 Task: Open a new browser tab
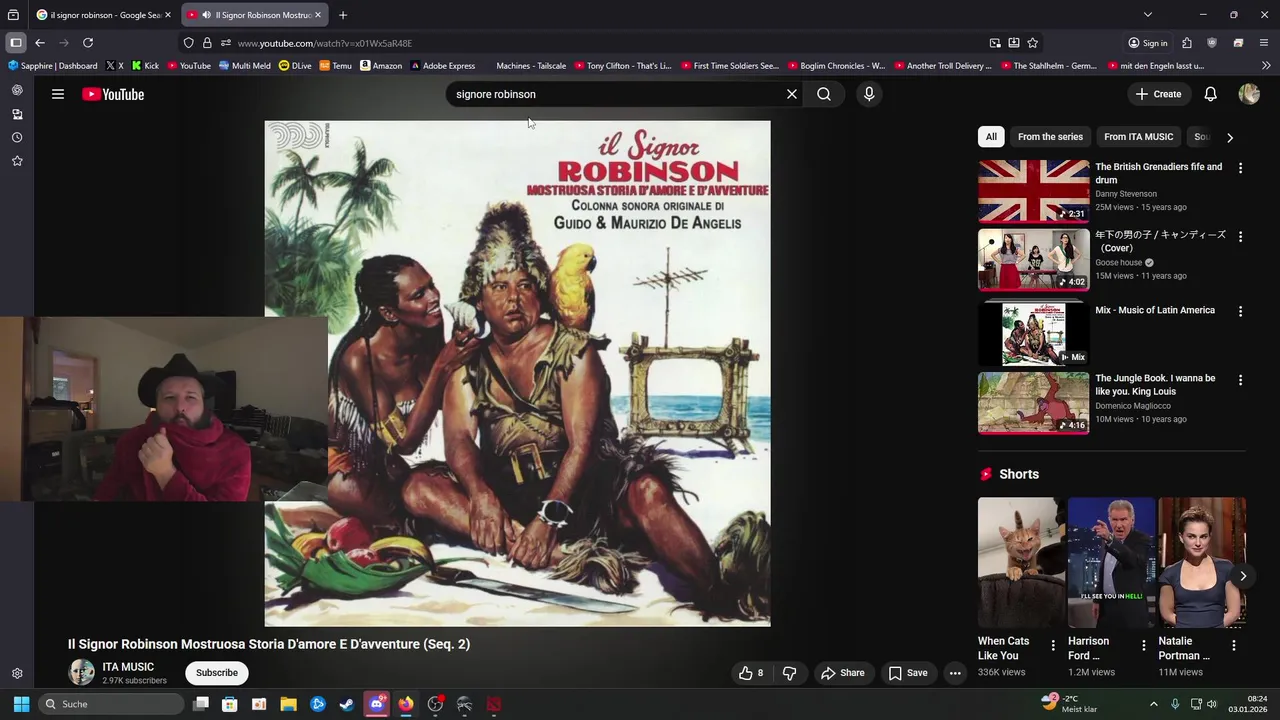coord(343,15)
